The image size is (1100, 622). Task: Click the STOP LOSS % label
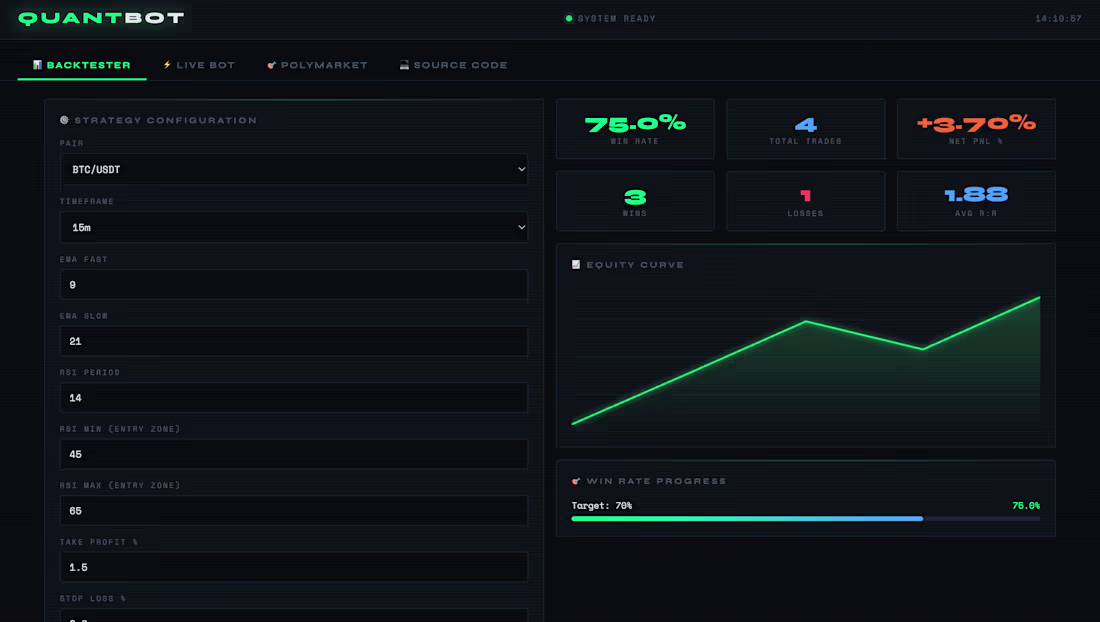[93, 598]
